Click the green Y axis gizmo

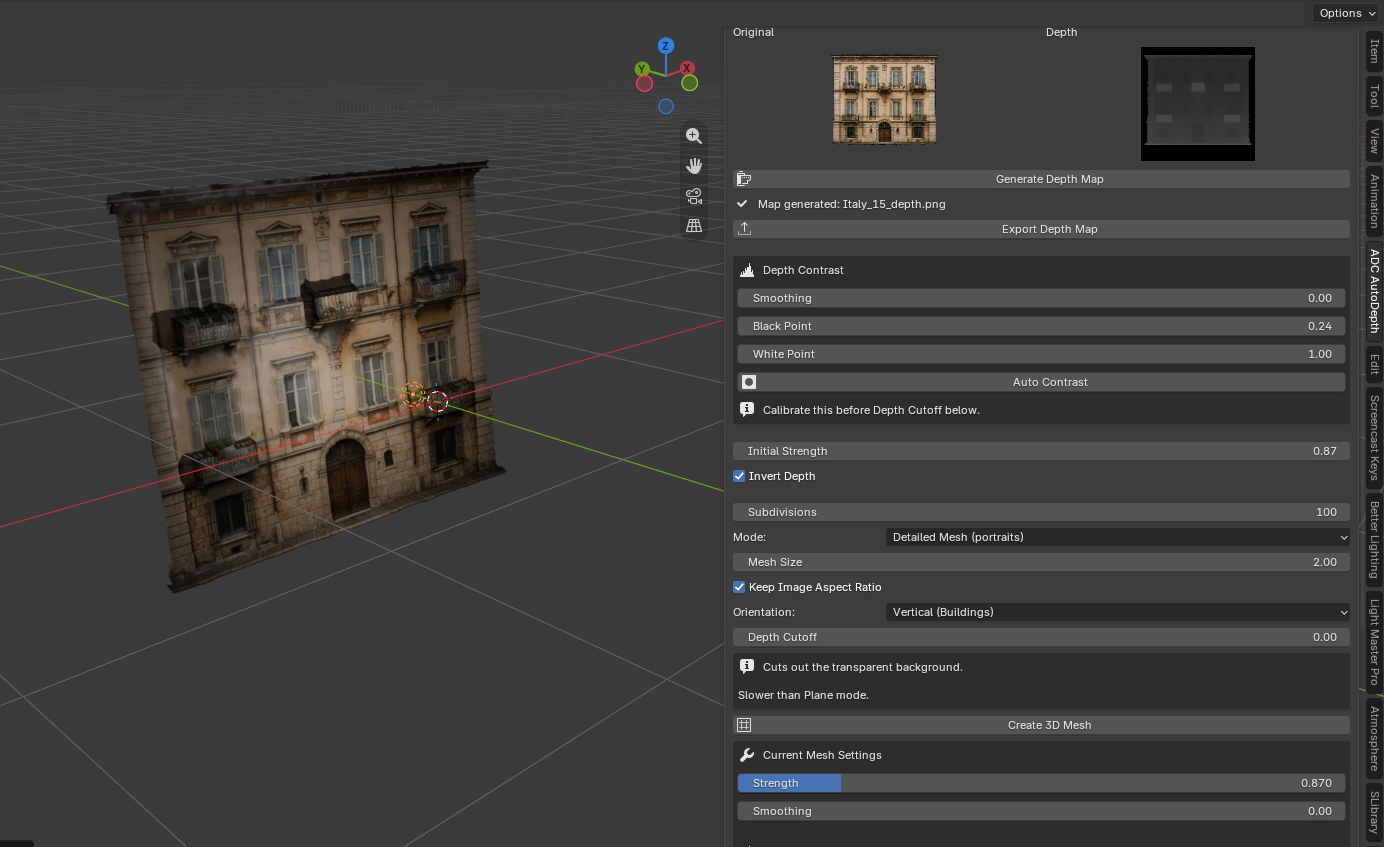click(642, 69)
